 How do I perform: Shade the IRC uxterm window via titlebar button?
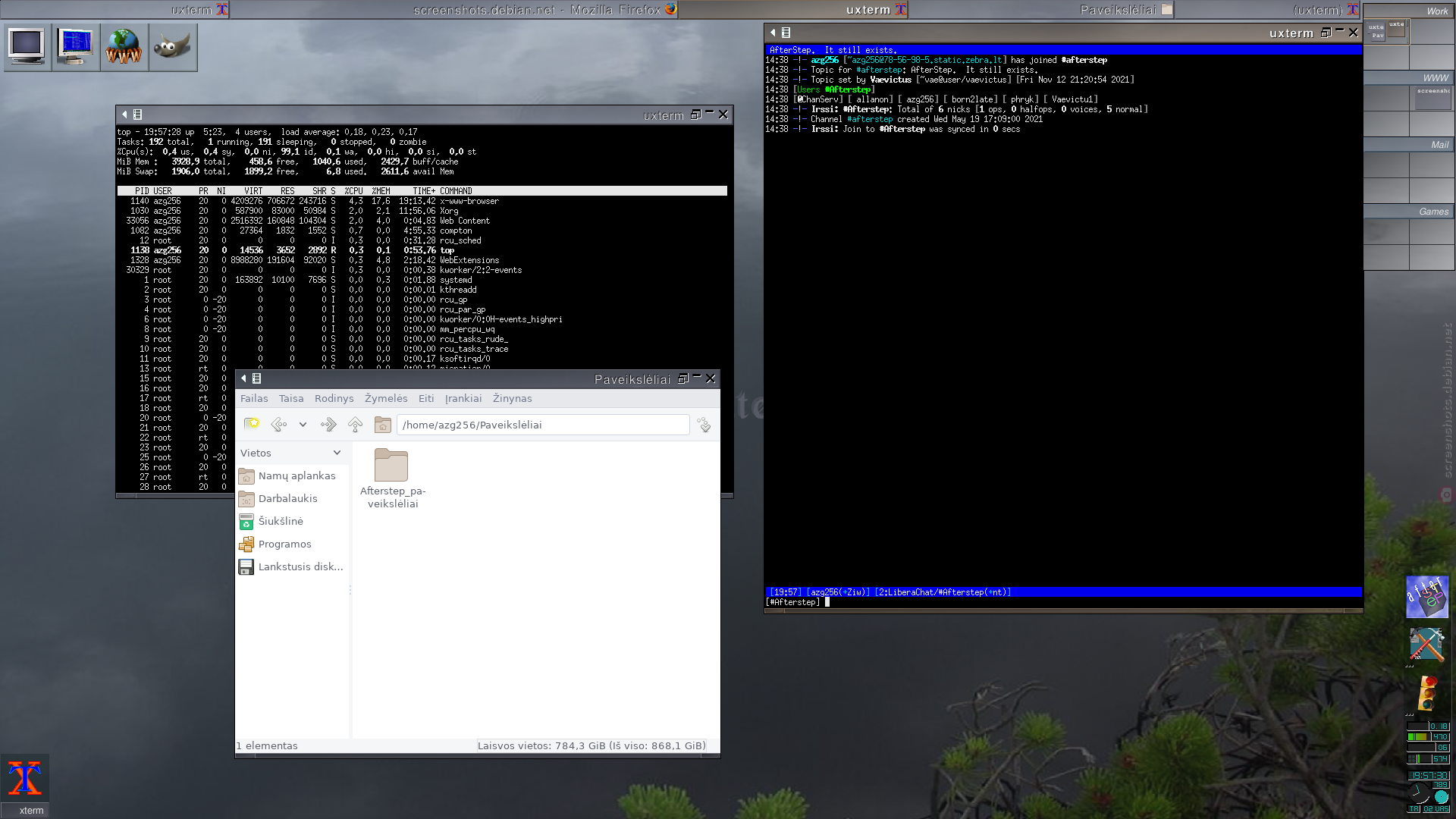[1340, 31]
